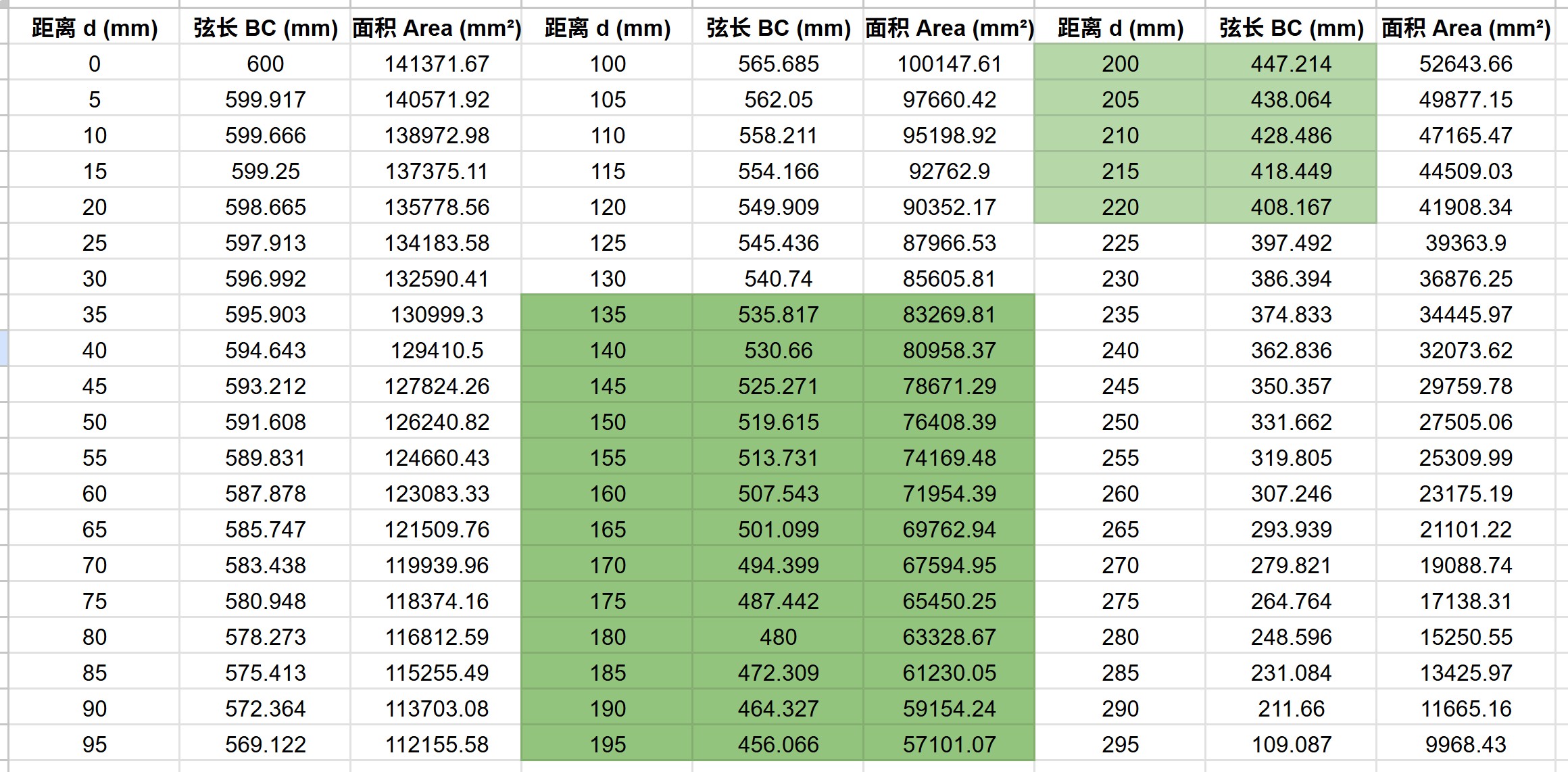Select the cell showing chord length 599.917

pos(265,99)
